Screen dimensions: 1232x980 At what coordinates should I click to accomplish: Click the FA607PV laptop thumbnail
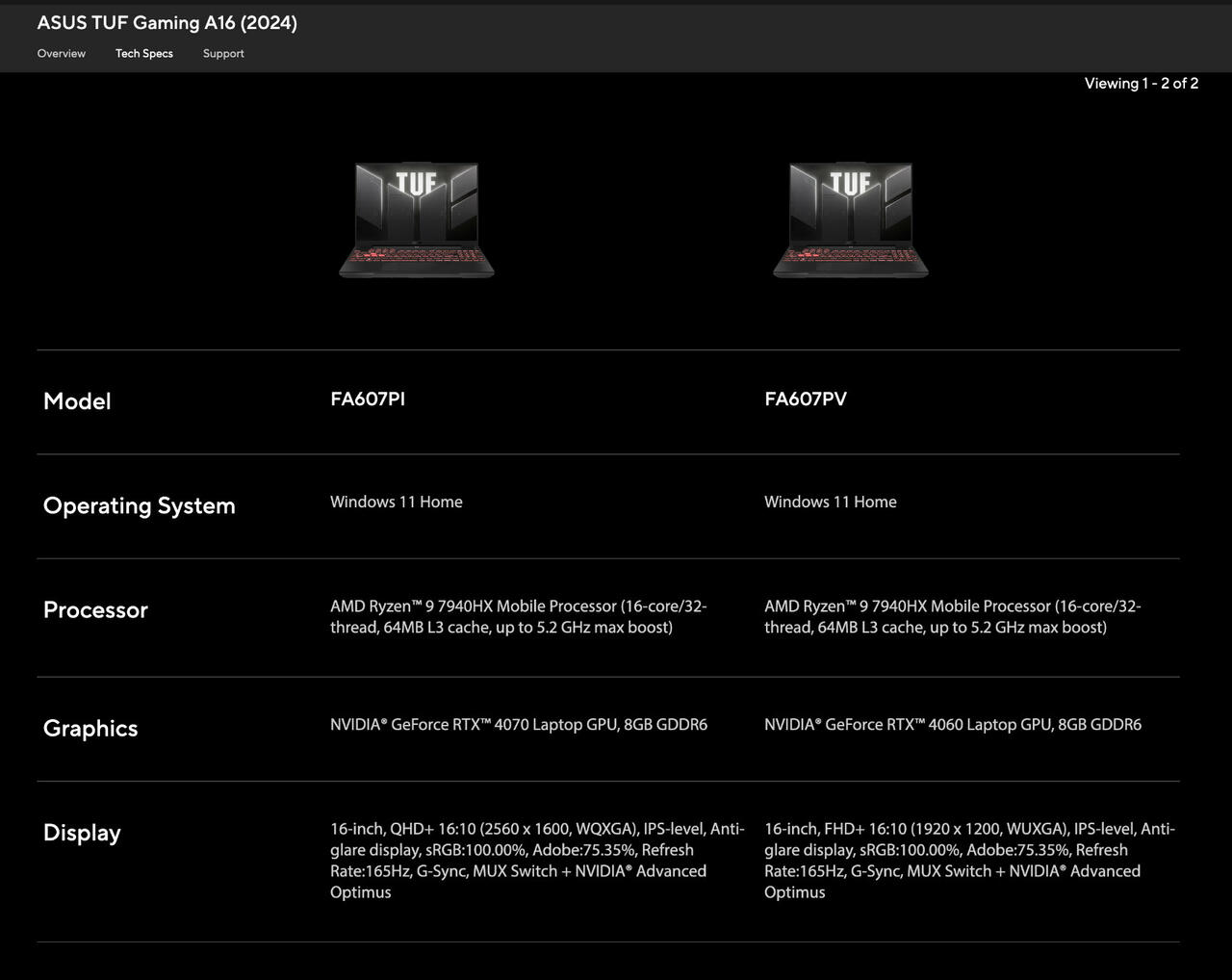click(x=851, y=220)
